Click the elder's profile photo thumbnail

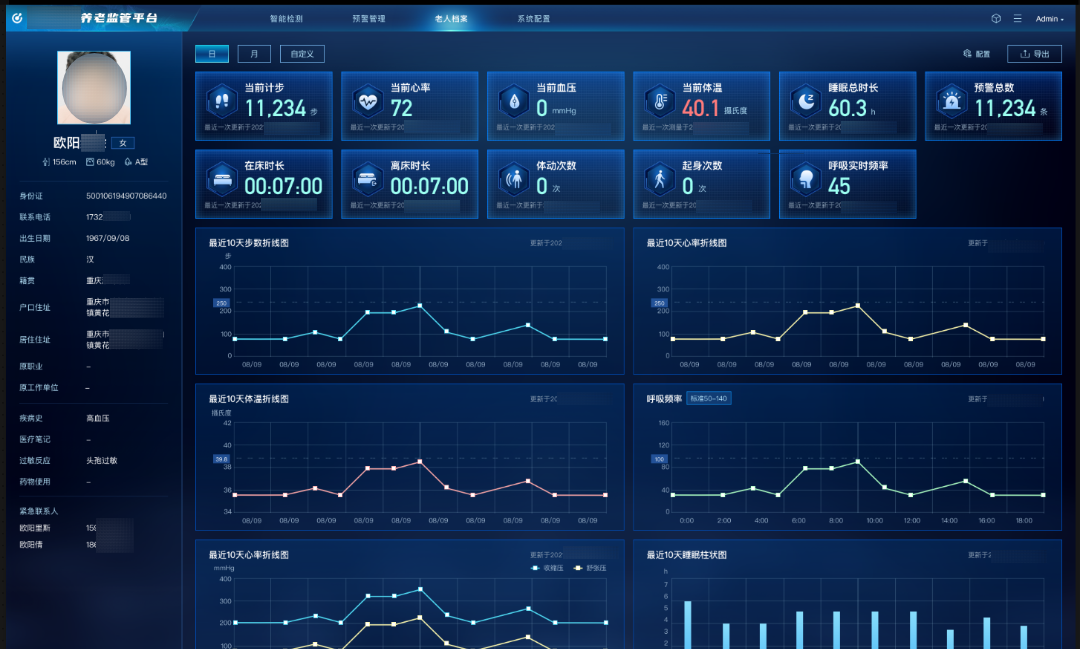(x=94, y=87)
